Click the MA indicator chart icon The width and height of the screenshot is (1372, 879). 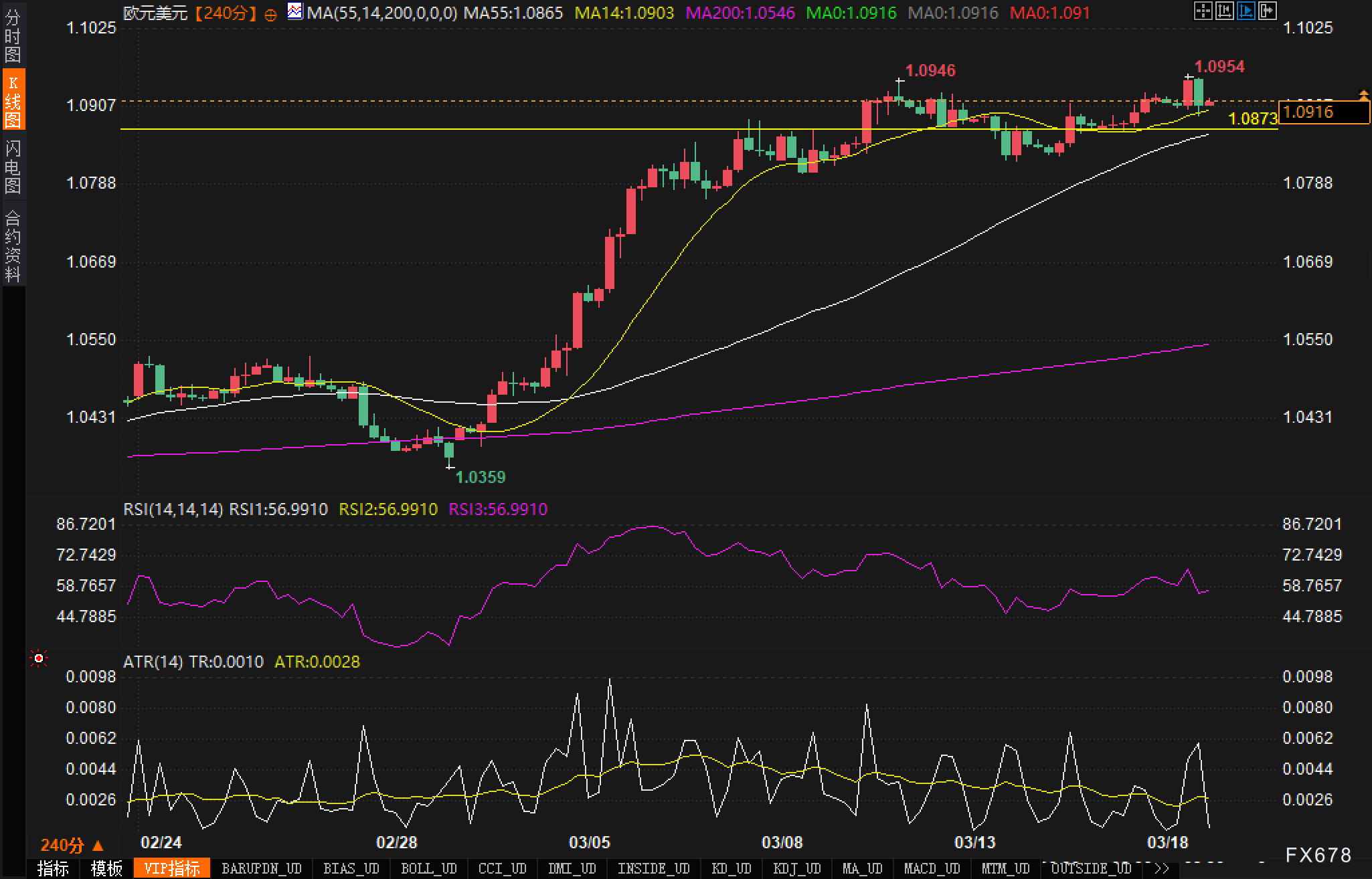(294, 11)
